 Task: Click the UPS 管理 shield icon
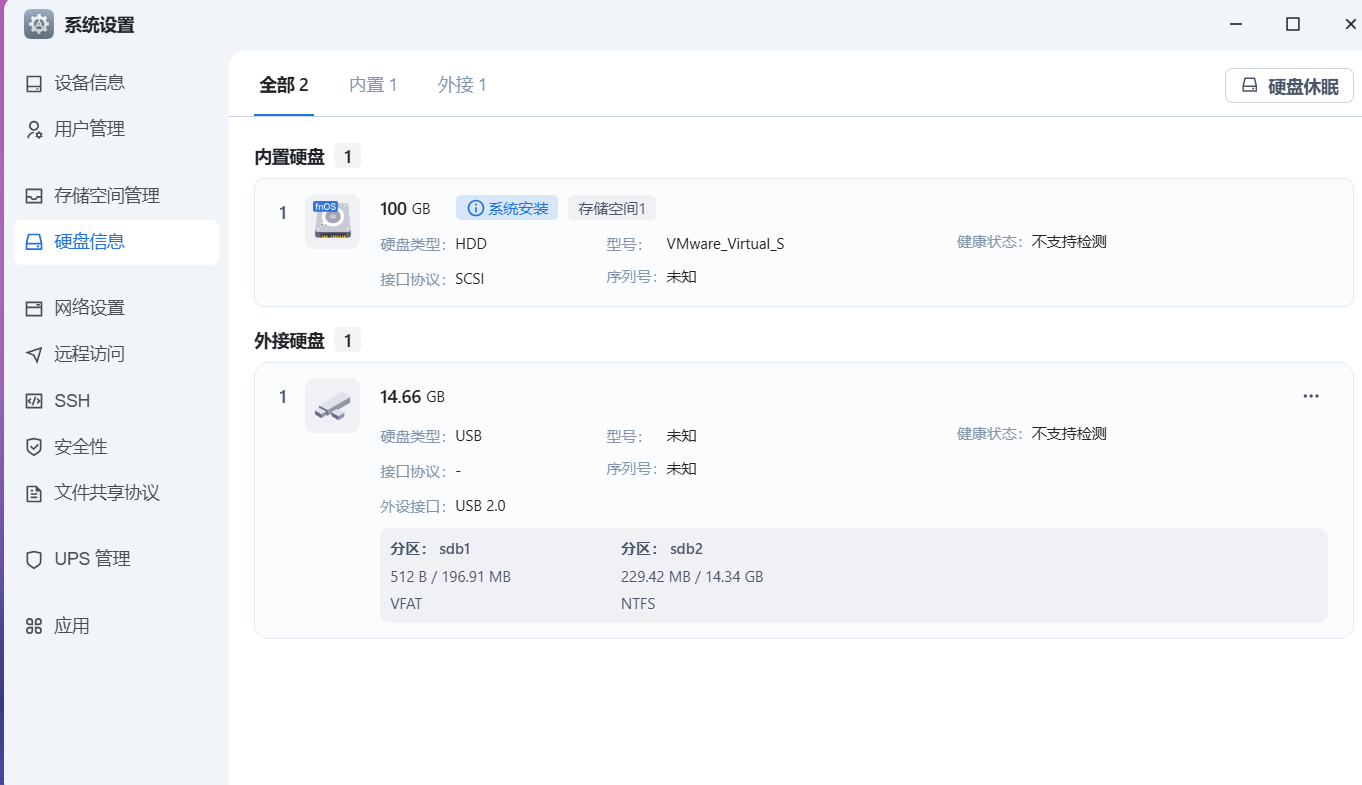click(34, 559)
